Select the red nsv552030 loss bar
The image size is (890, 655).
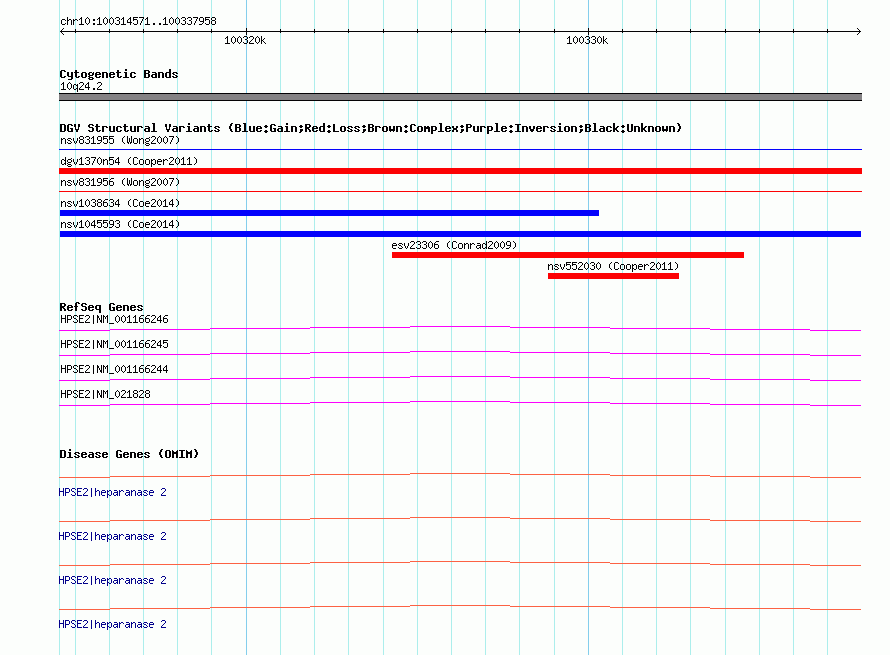[613, 276]
